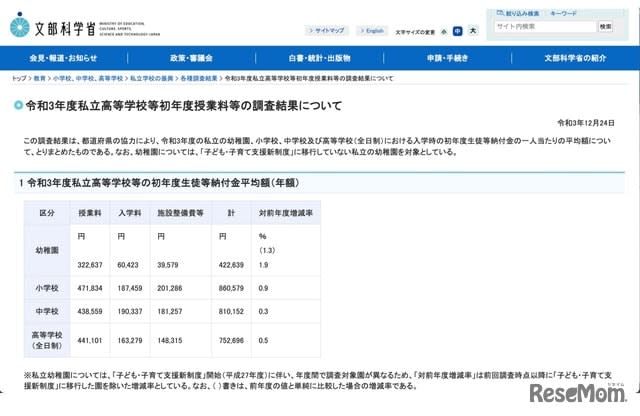
Task: Open 白書・統計・出版物 menu
Action: [320, 58]
